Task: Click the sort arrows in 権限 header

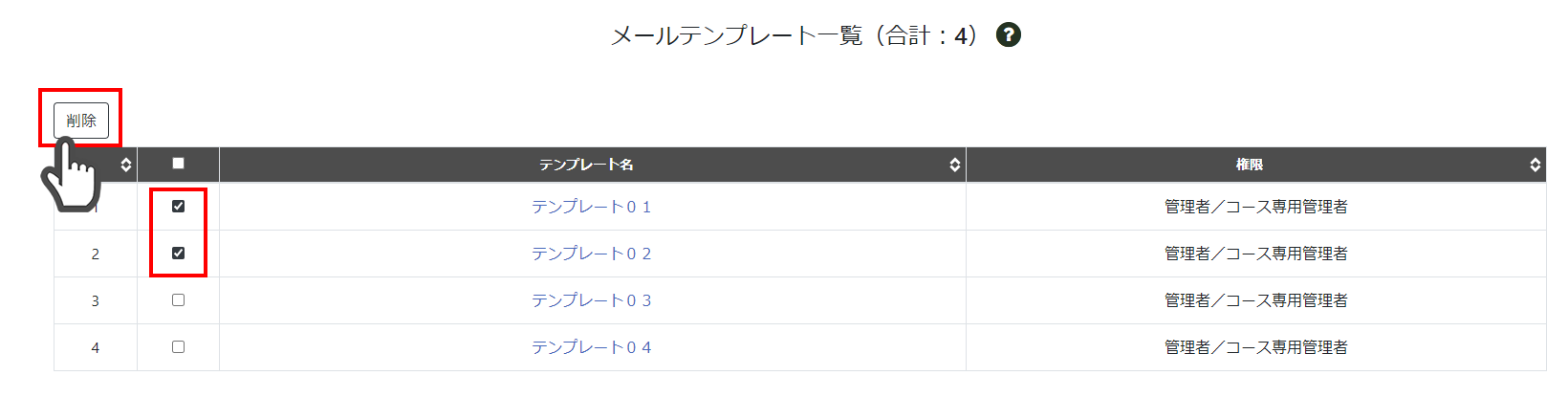Action: 1535,165
